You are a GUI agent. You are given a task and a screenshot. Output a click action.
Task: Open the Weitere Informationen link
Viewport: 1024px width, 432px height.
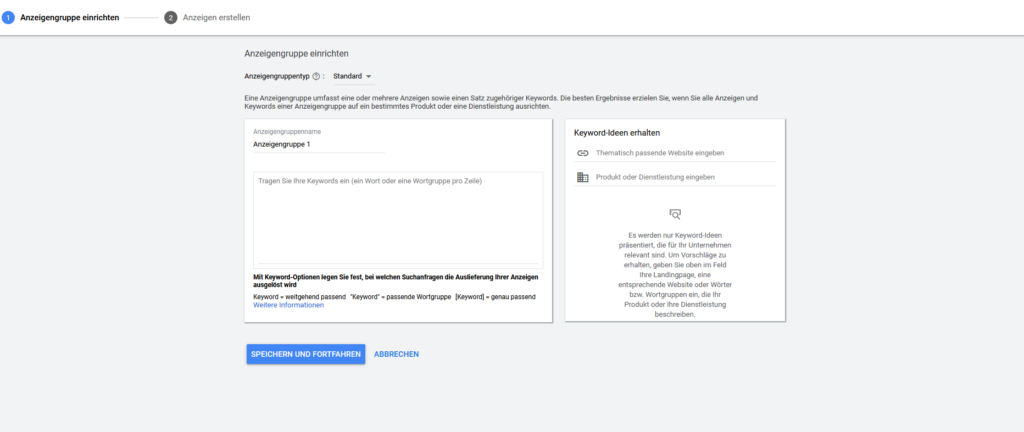(289, 305)
